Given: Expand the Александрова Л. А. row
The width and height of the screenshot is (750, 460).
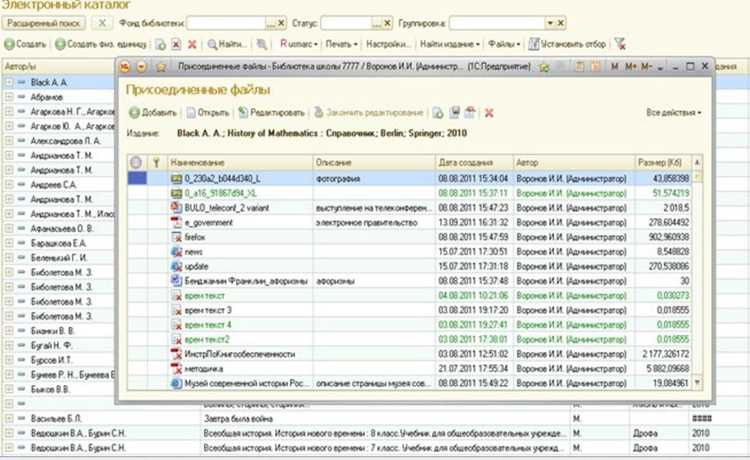Looking at the screenshot, I should pyautogui.click(x=9, y=141).
